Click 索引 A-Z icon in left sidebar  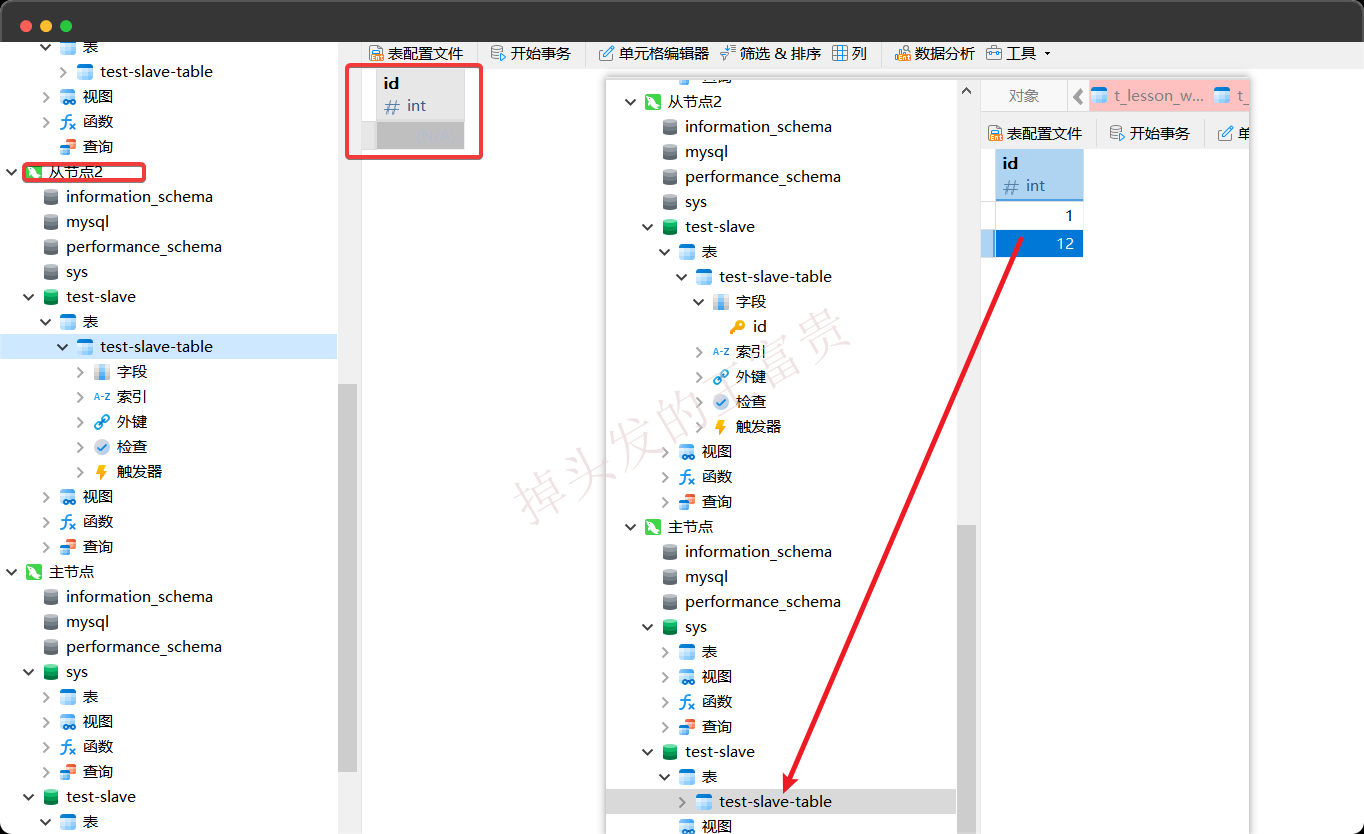coord(102,397)
